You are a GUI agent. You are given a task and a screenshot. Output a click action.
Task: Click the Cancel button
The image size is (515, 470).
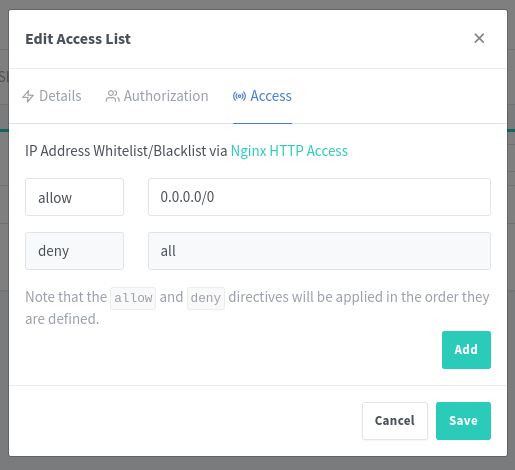coord(395,421)
